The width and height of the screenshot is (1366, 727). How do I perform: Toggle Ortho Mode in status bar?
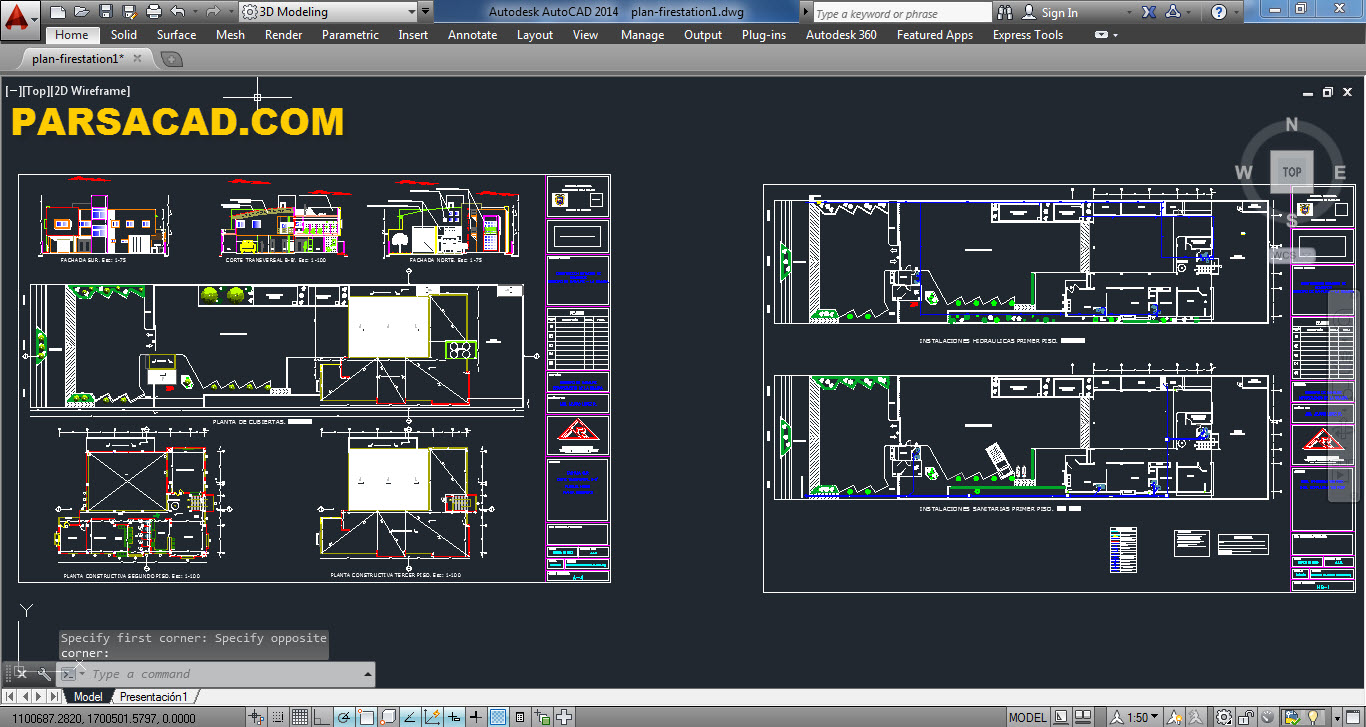coord(322,717)
